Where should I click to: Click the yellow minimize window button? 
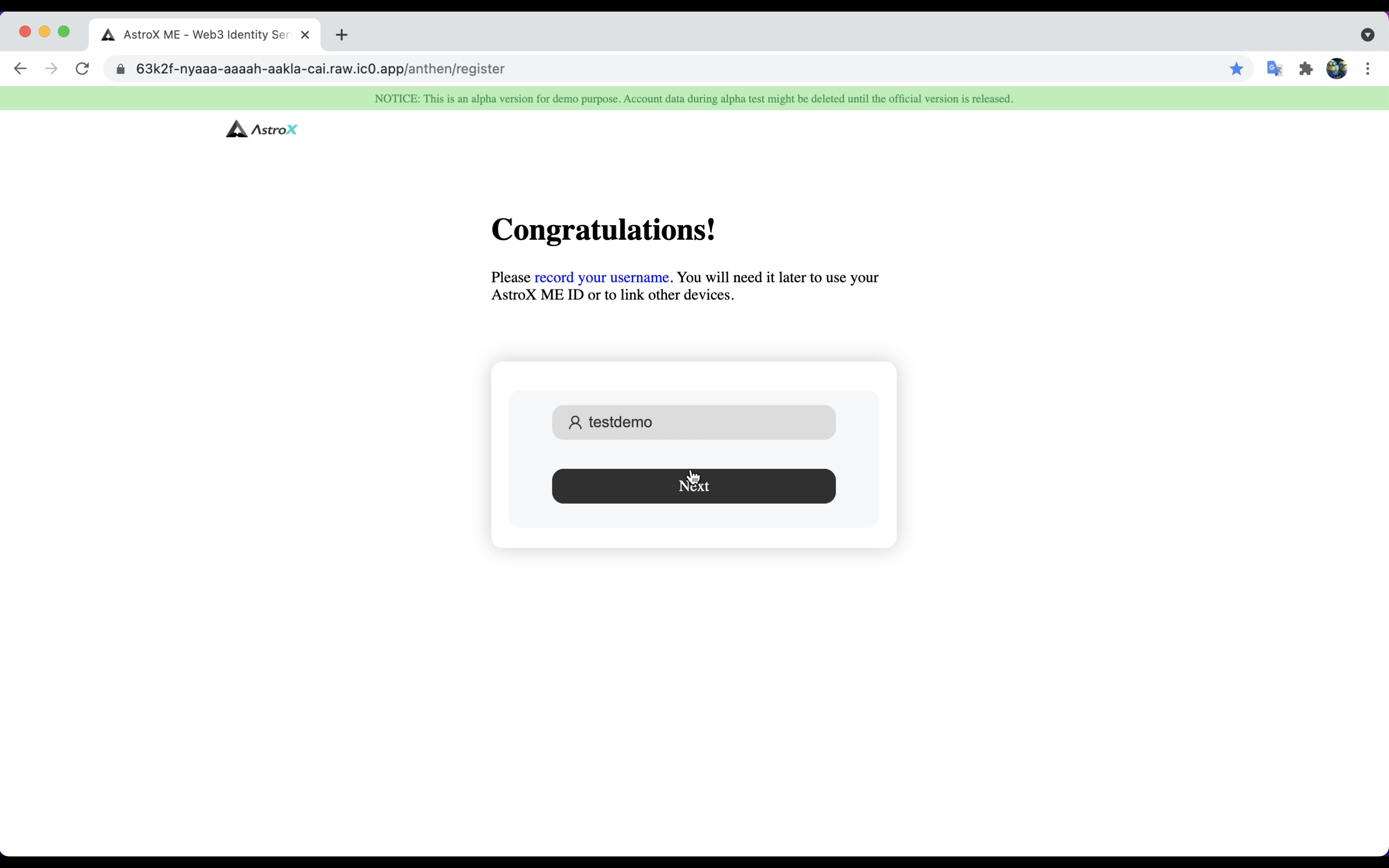point(44,31)
